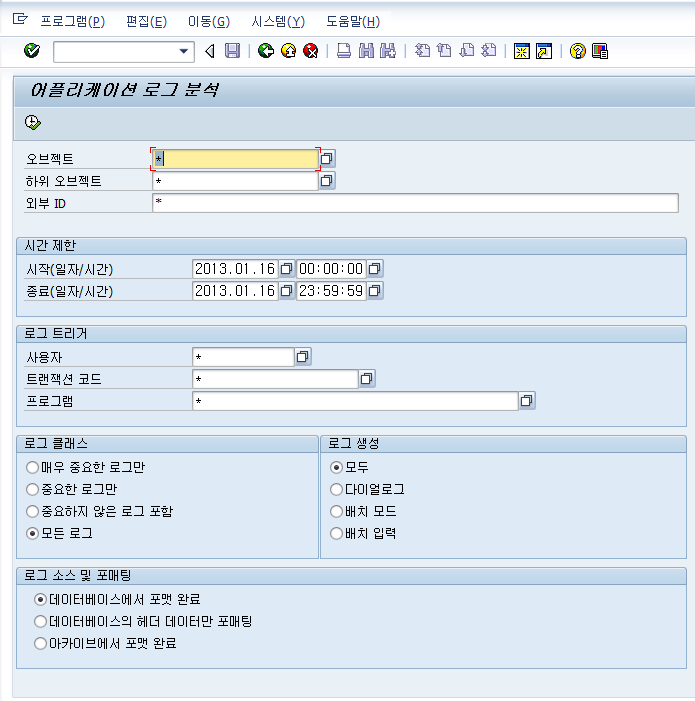
Task: Click the 프로그램 input field
Action: coord(355,401)
